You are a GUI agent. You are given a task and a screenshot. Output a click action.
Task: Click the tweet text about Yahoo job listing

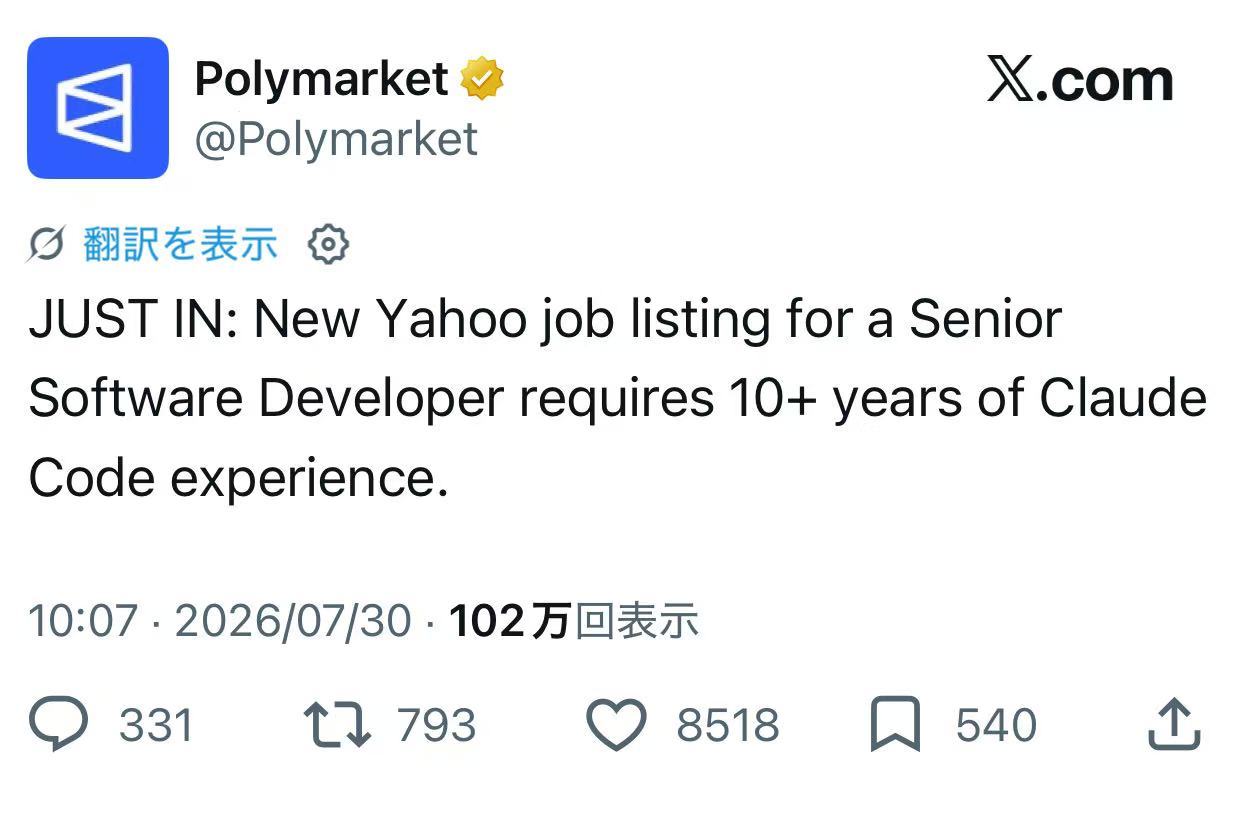pos(617,399)
